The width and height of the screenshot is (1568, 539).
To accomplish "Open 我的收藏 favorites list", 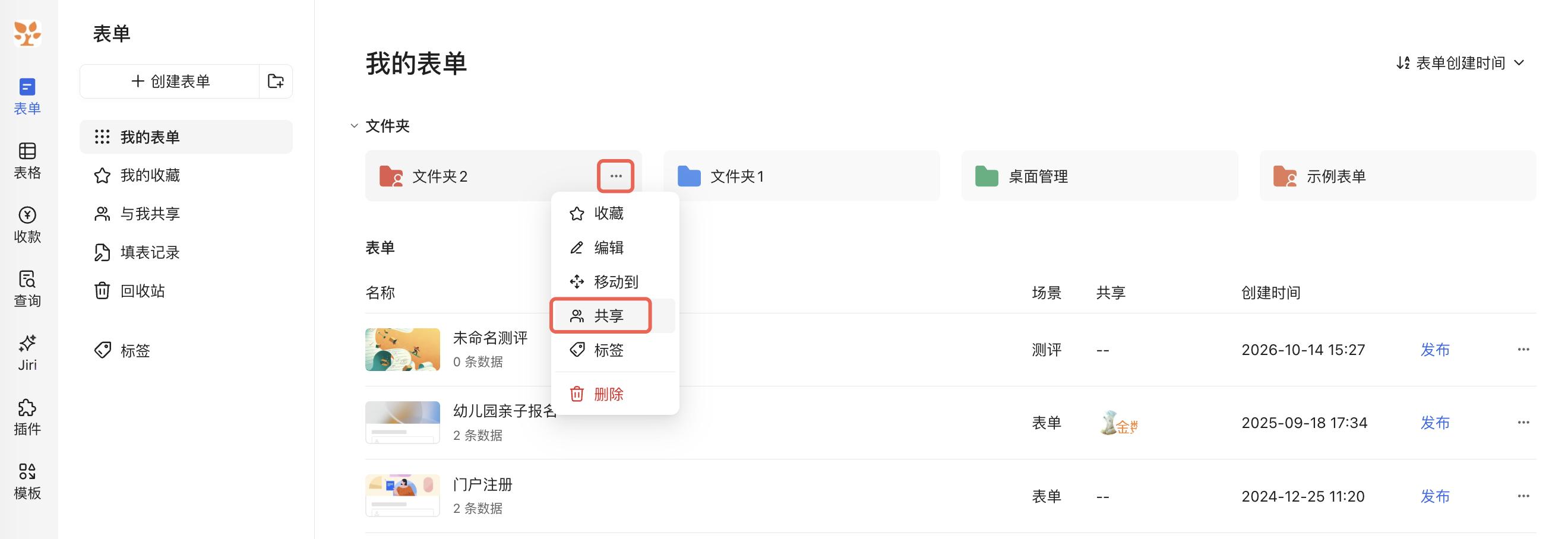I will pos(186,175).
